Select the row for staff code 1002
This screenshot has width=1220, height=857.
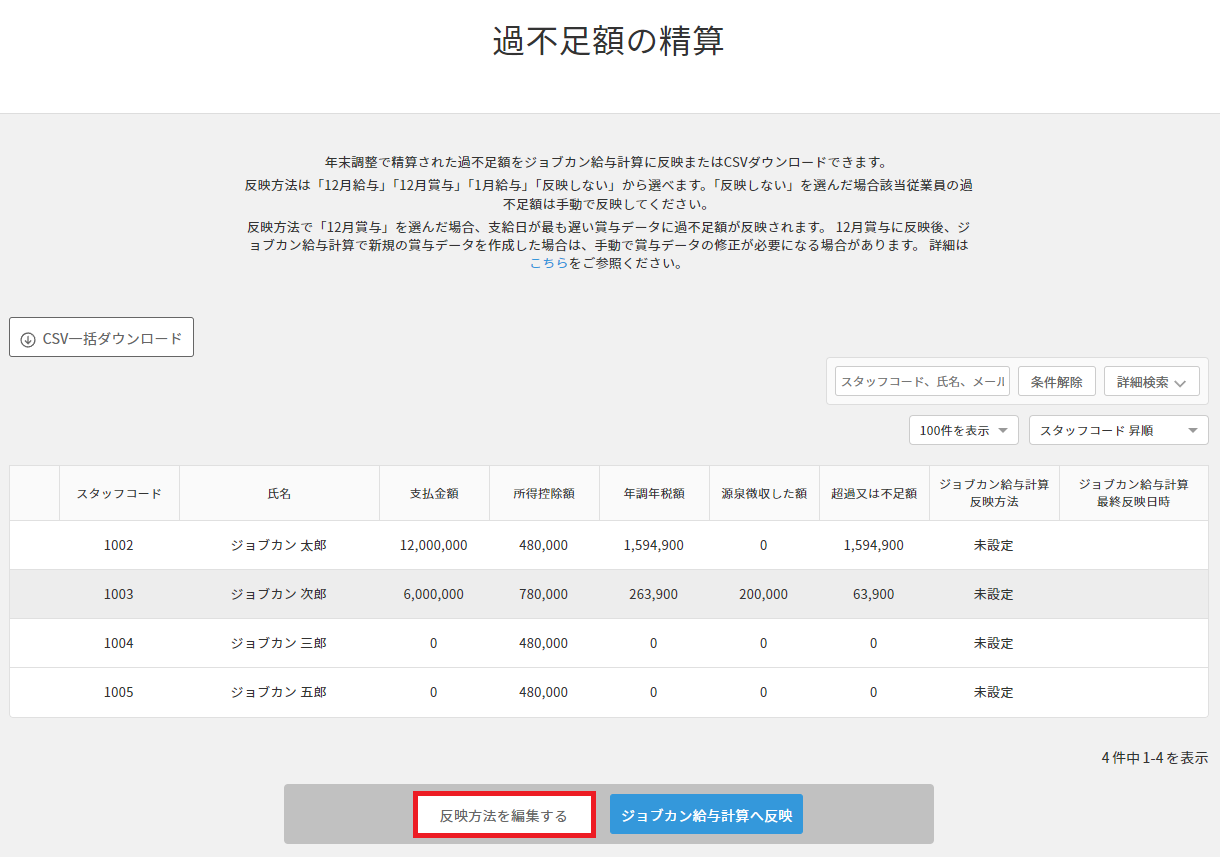tap(118, 545)
